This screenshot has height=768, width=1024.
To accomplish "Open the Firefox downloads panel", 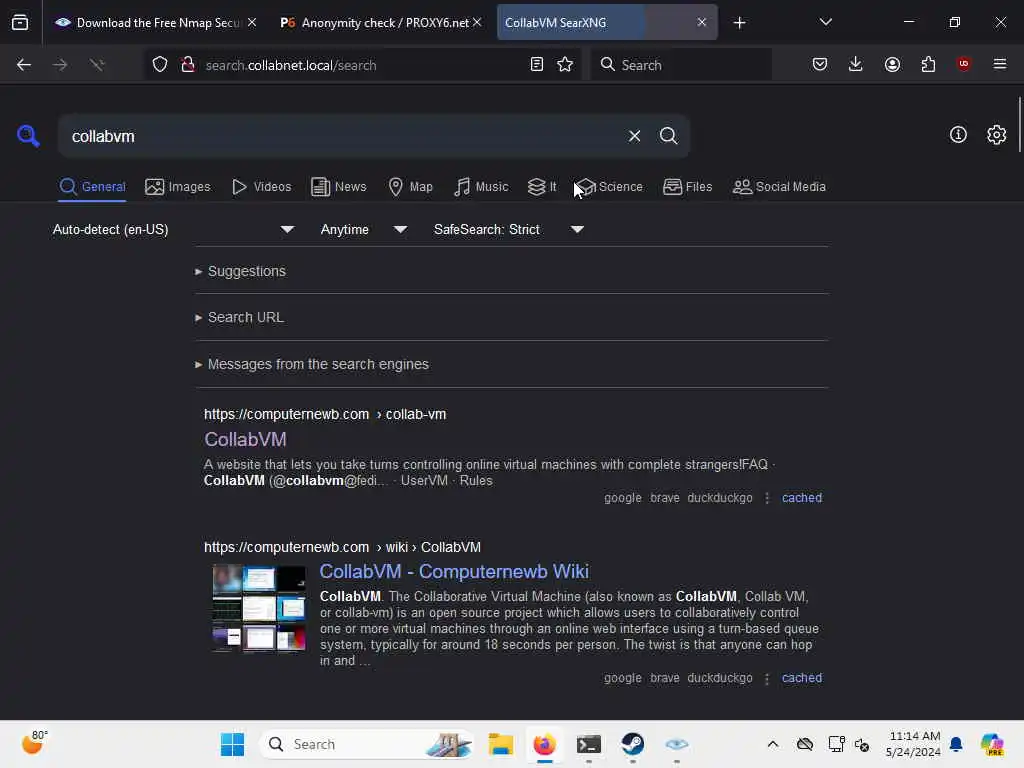I will pyautogui.click(x=856, y=64).
